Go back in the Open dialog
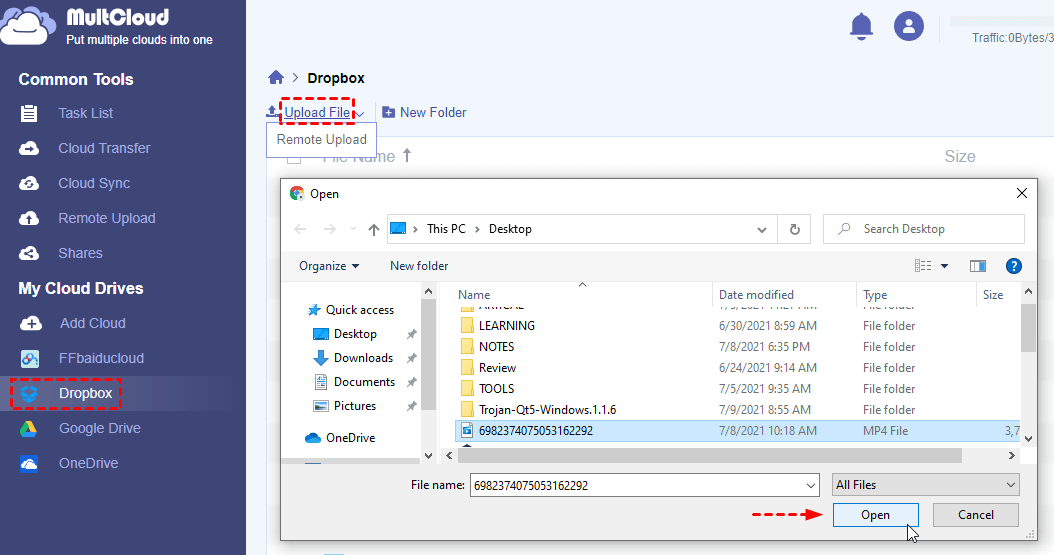The height and width of the screenshot is (555, 1054). pyautogui.click(x=300, y=229)
